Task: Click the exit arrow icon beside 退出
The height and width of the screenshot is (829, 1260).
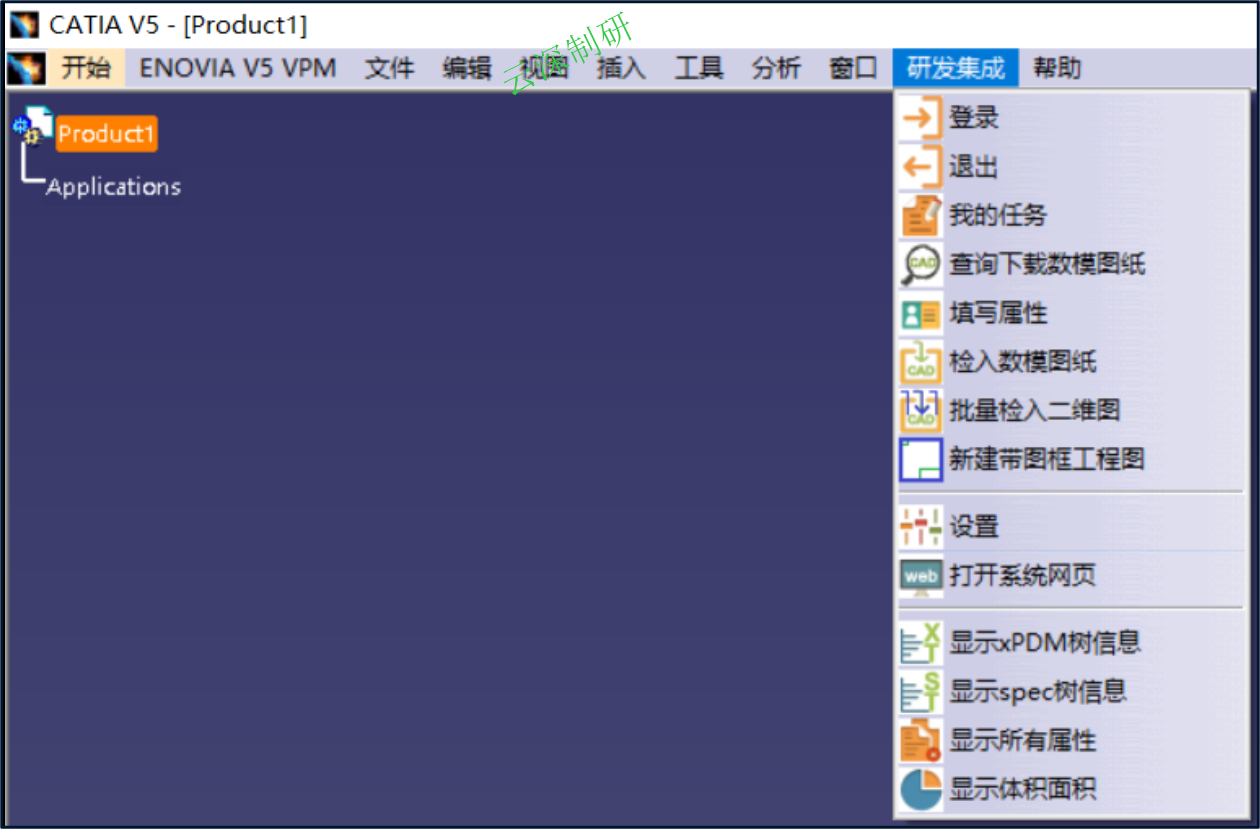Action: pyautogui.click(x=921, y=166)
